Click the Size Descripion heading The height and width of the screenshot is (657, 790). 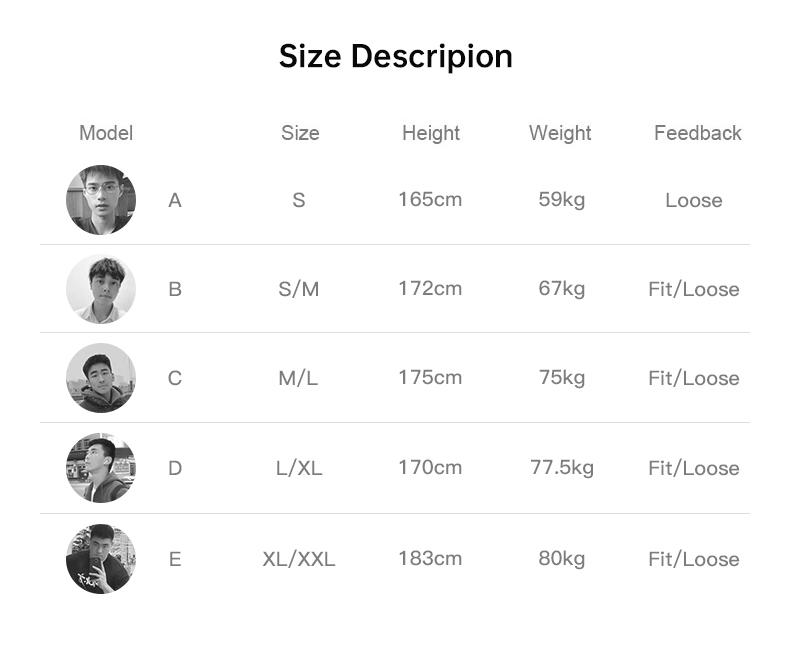point(395,56)
